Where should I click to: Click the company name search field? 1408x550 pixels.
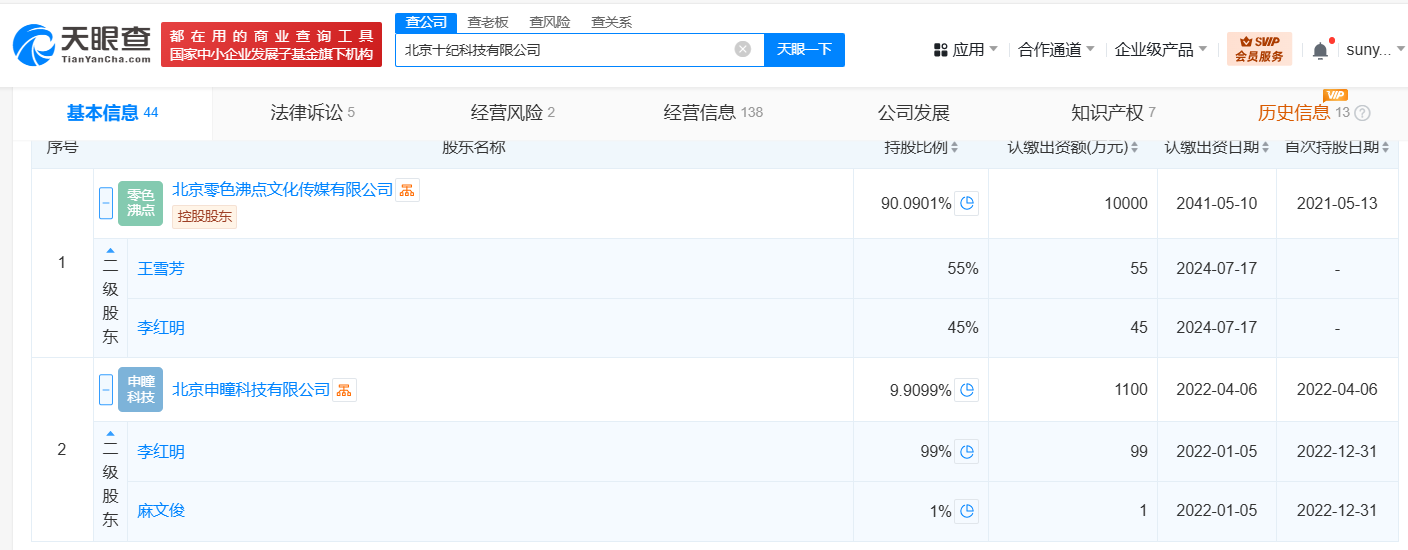(x=565, y=49)
